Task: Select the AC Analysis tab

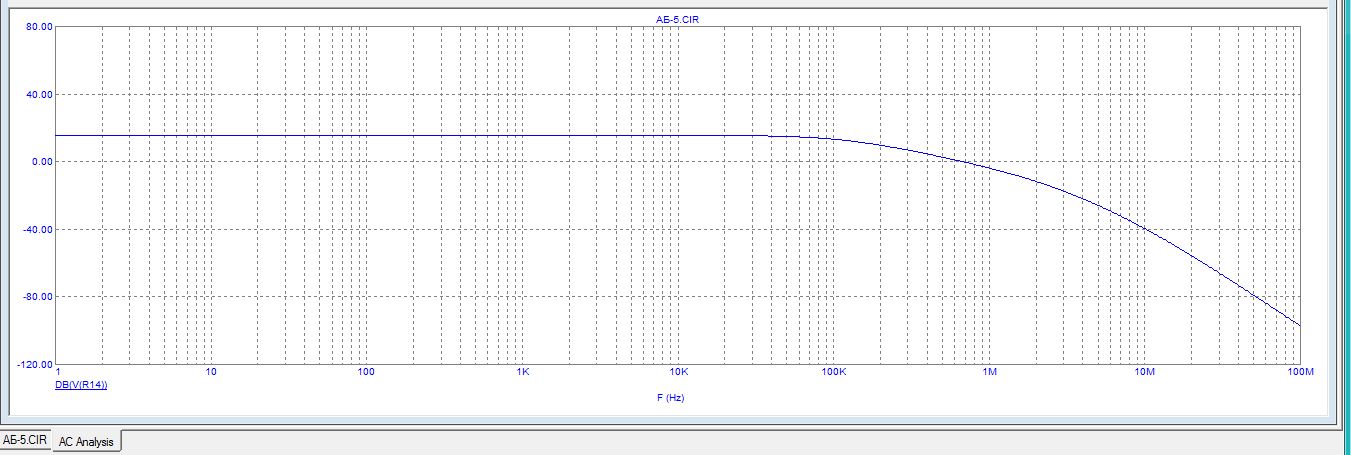Action: click(86, 441)
